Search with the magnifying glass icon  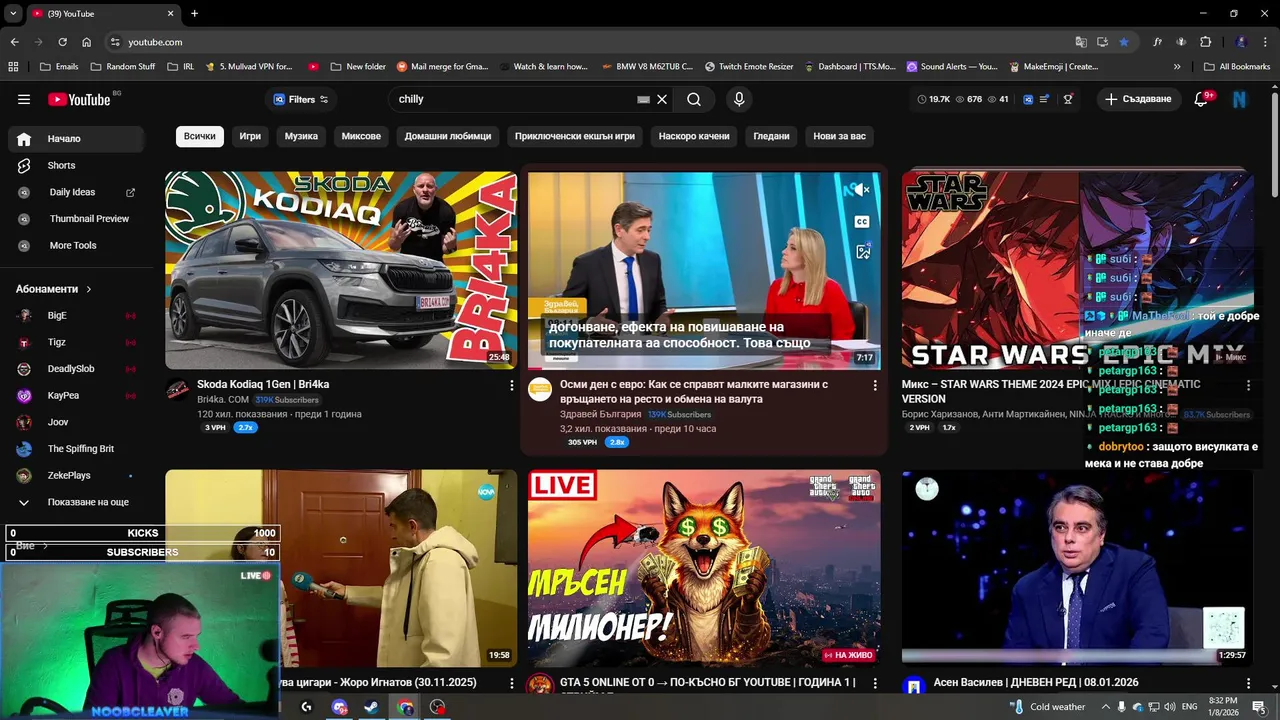(x=694, y=99)
